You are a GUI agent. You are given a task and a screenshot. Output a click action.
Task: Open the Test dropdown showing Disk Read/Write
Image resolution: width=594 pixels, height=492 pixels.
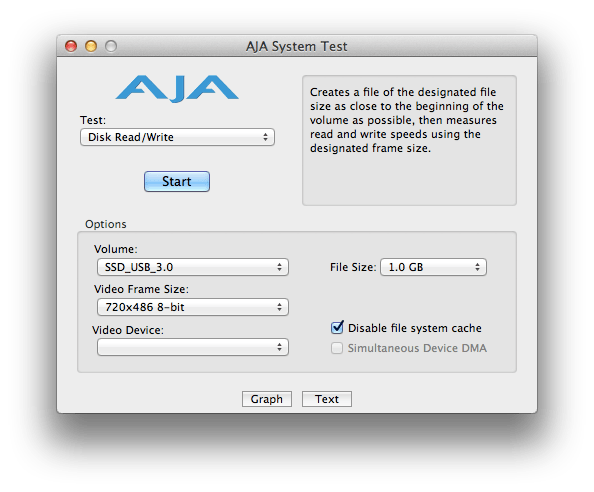tap(177, 137)
